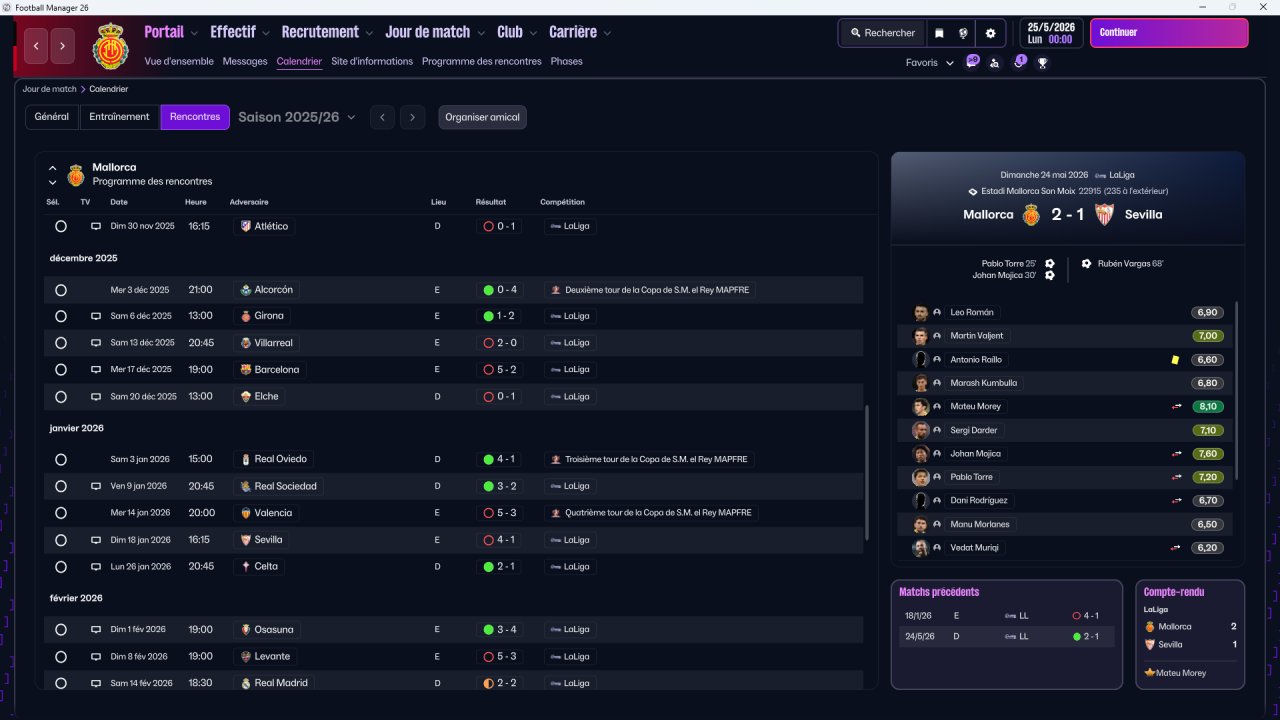The height and width of the screenshot is (720, 1280).
Task: Click the Sevilla crest in the match scoreline
Action: click(x=1105, y=214)
